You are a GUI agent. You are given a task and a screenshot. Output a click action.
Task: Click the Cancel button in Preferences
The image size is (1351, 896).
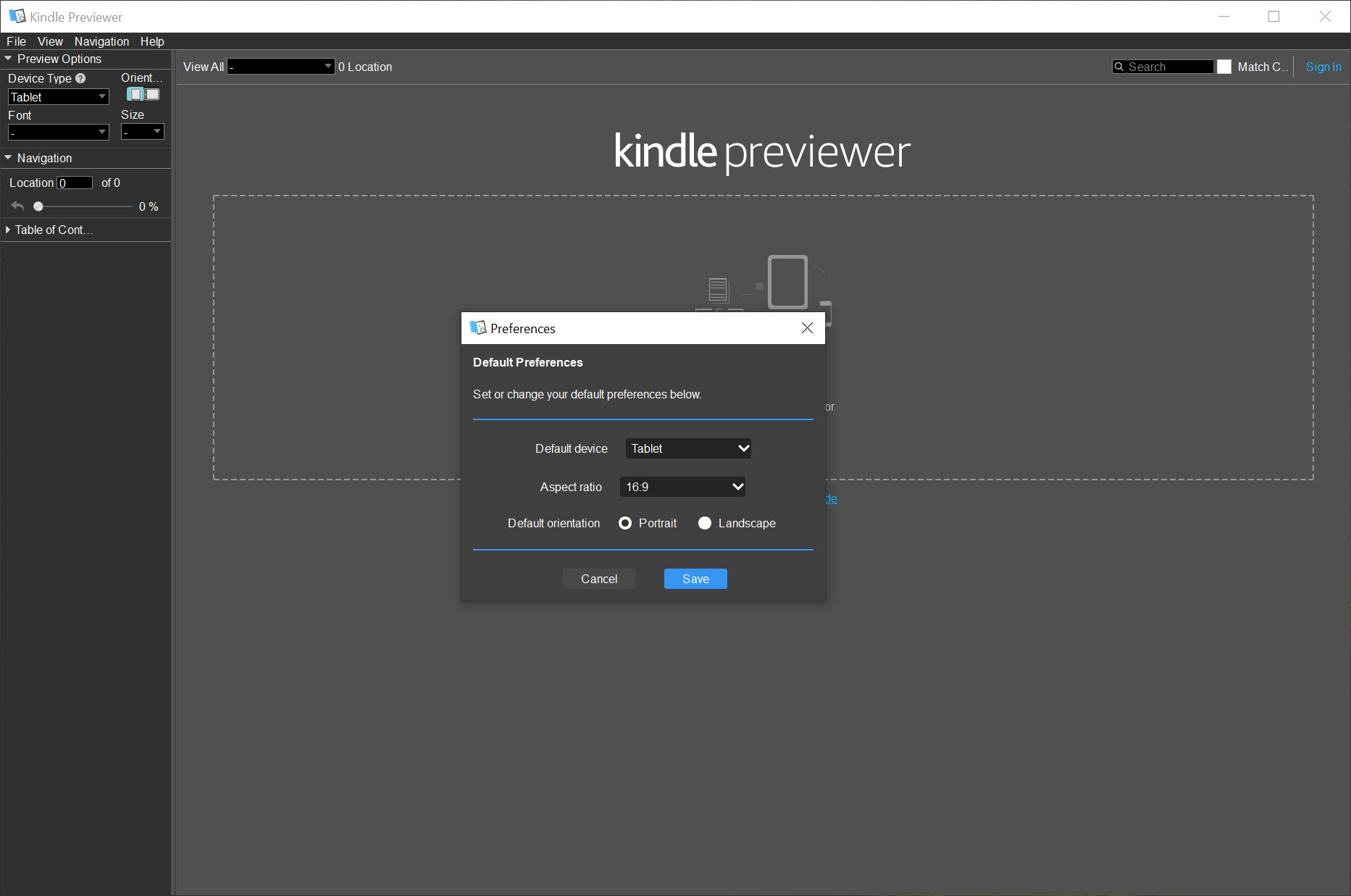[x=599, y=579]
